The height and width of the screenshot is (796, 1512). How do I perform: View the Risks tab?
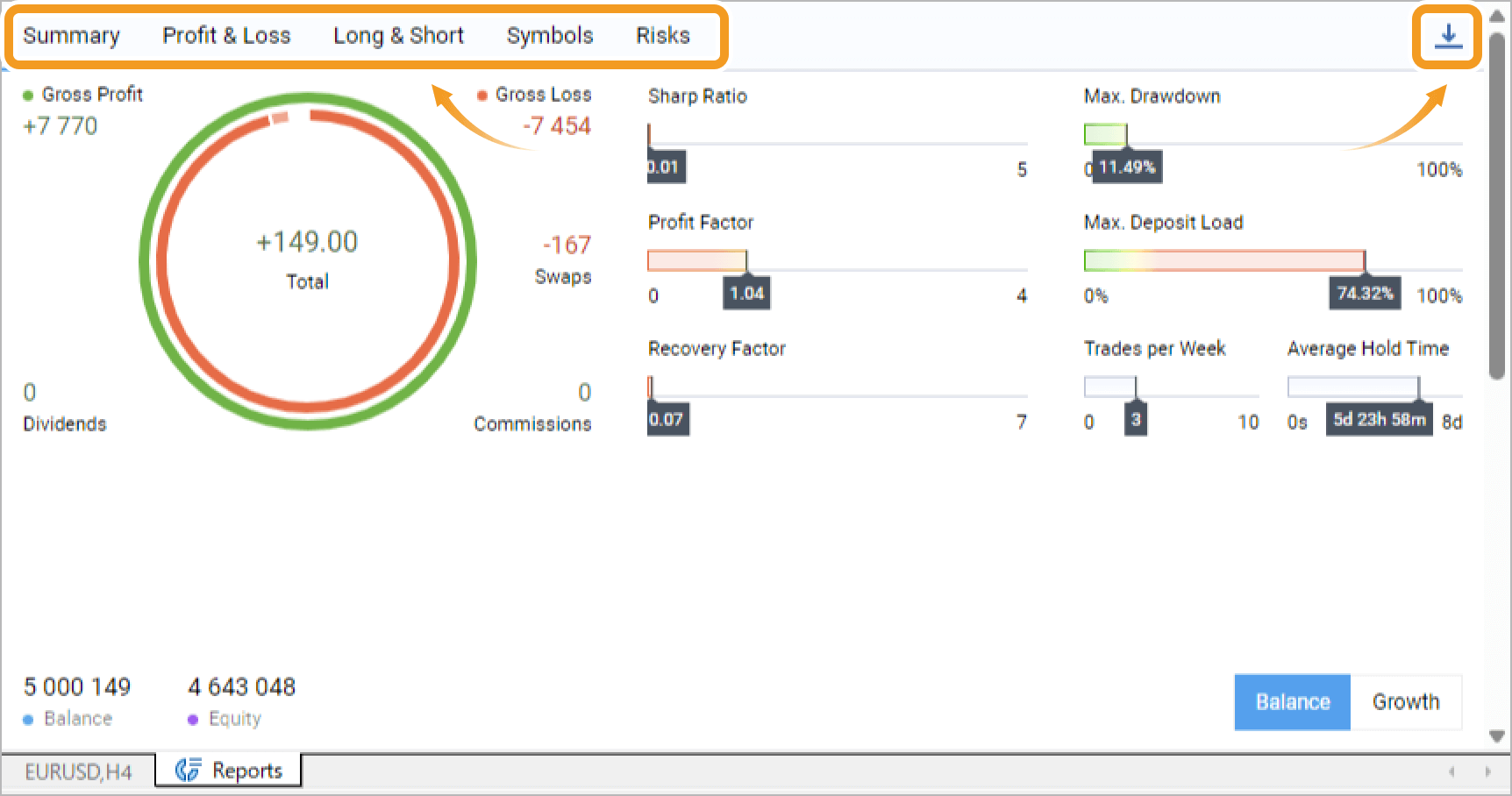click(x=663, y=36)
